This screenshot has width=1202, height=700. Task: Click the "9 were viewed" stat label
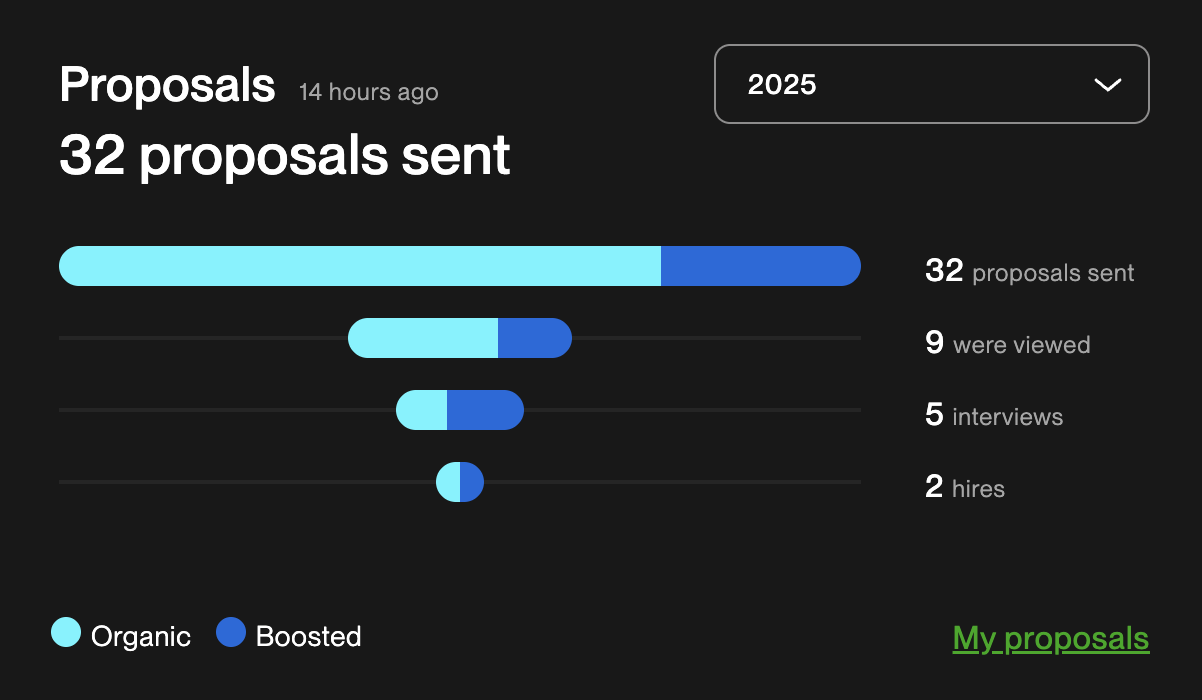click(1007, 345)
